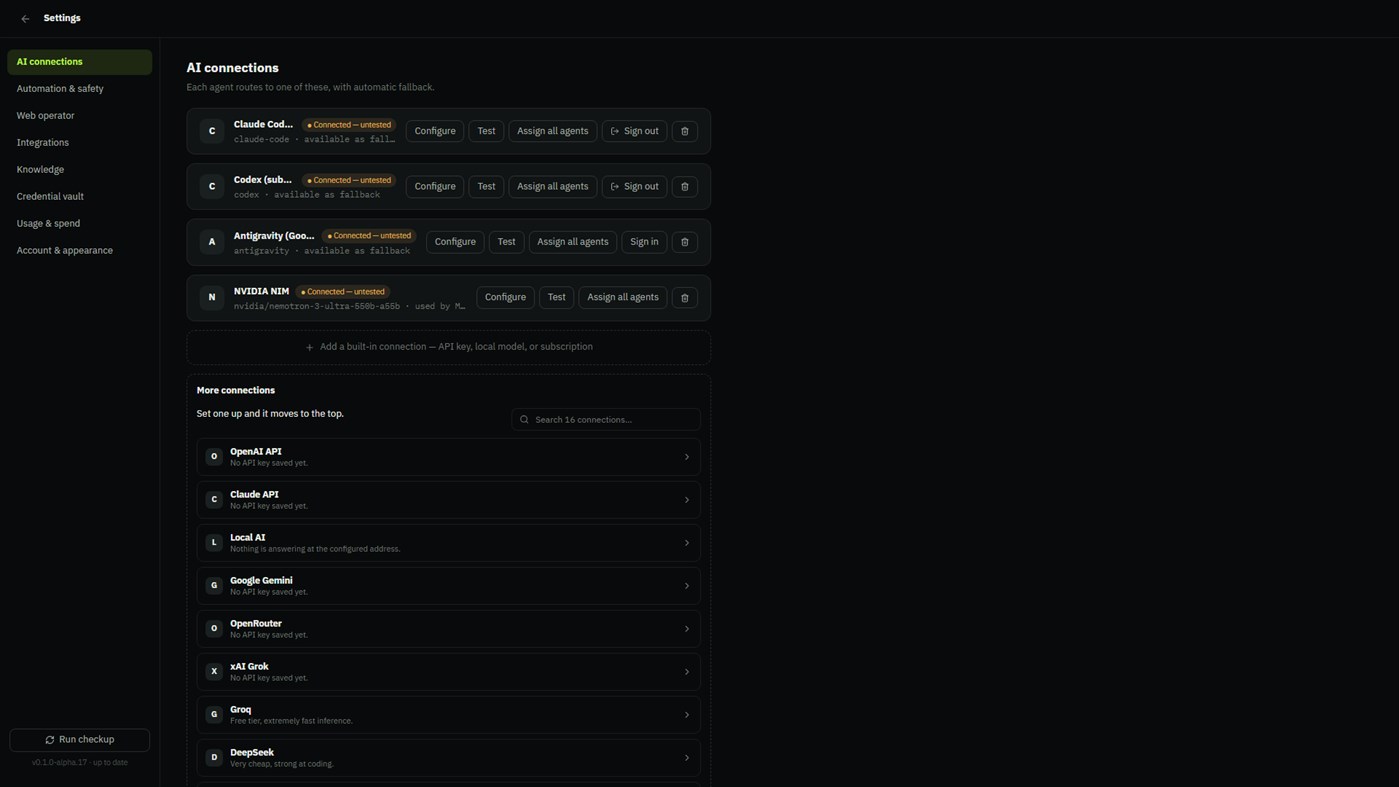This screenshot has width=1399, height=787.
Task: Expand the Claude API connection chevron
Action: click(x=687, y=500)
